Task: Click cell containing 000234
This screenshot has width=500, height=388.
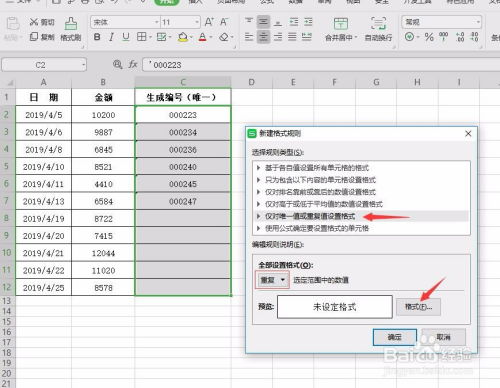Action: click(x=183, y=132)
